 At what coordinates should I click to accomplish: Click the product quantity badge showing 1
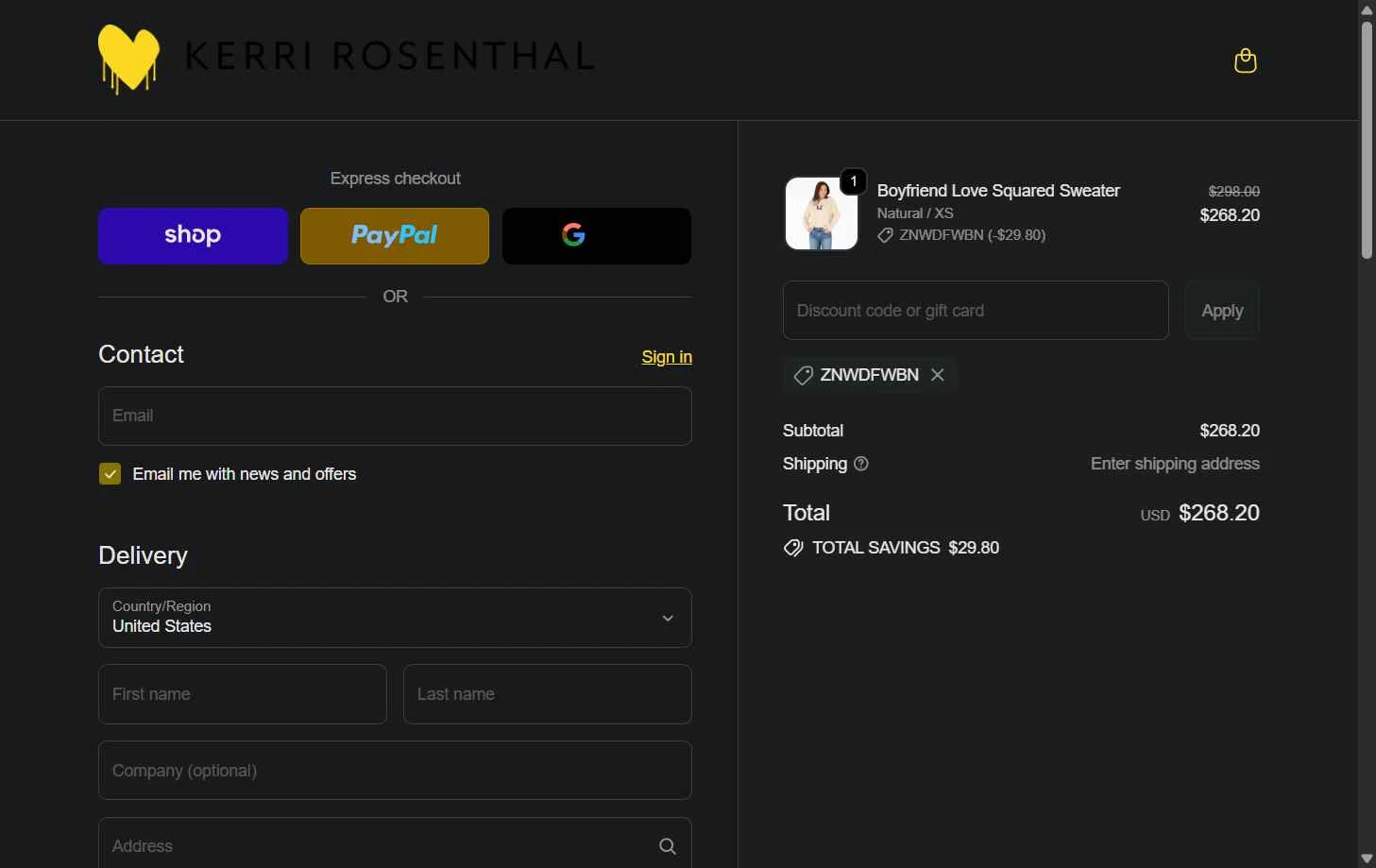pyautogui.click(x=854, y=181)
